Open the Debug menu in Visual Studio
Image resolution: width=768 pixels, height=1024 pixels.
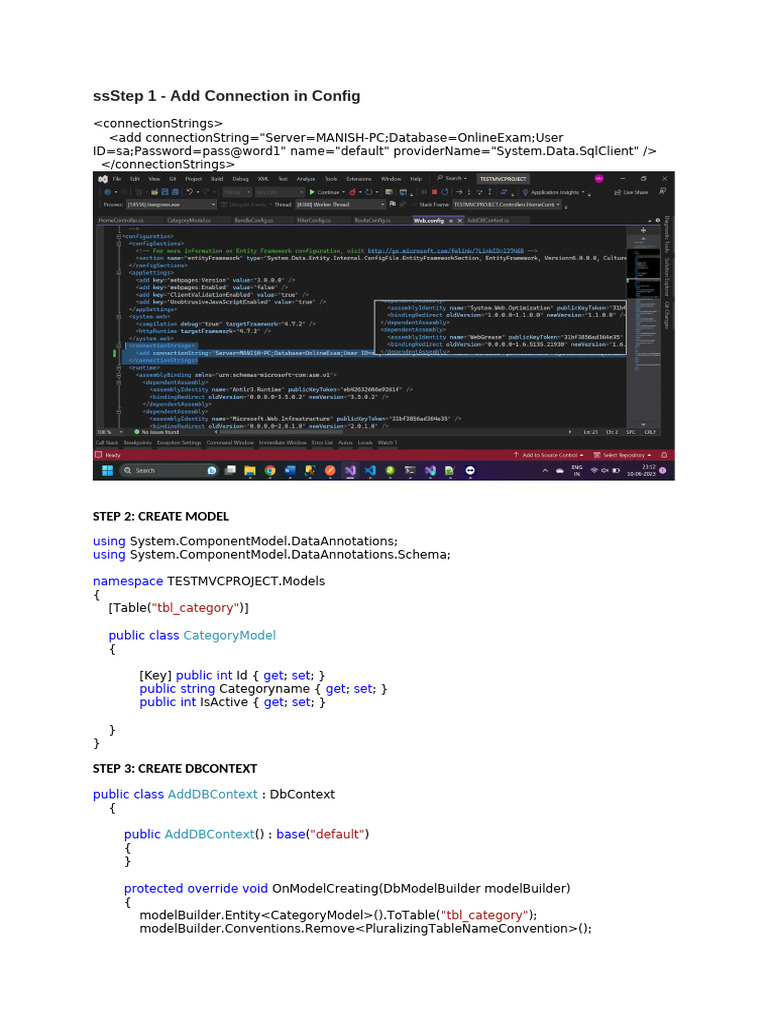pyautogui.click(x=240, y=178)
